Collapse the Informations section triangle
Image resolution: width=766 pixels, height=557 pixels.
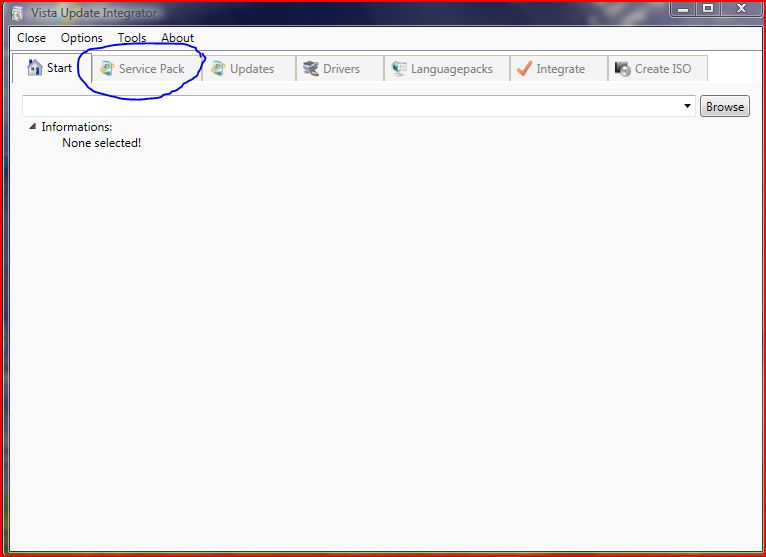[x=32, y=127]
